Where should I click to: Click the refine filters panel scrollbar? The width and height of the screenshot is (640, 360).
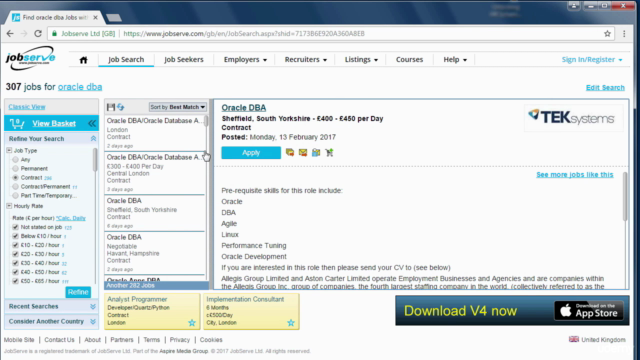[x=95, y=160]
